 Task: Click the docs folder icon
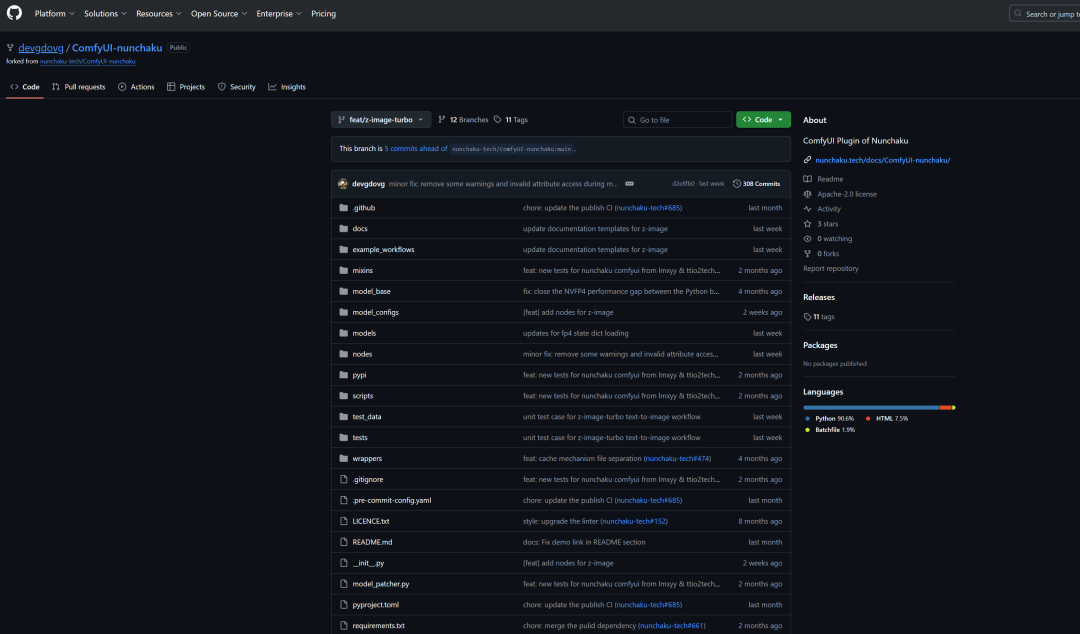point(344,228)
